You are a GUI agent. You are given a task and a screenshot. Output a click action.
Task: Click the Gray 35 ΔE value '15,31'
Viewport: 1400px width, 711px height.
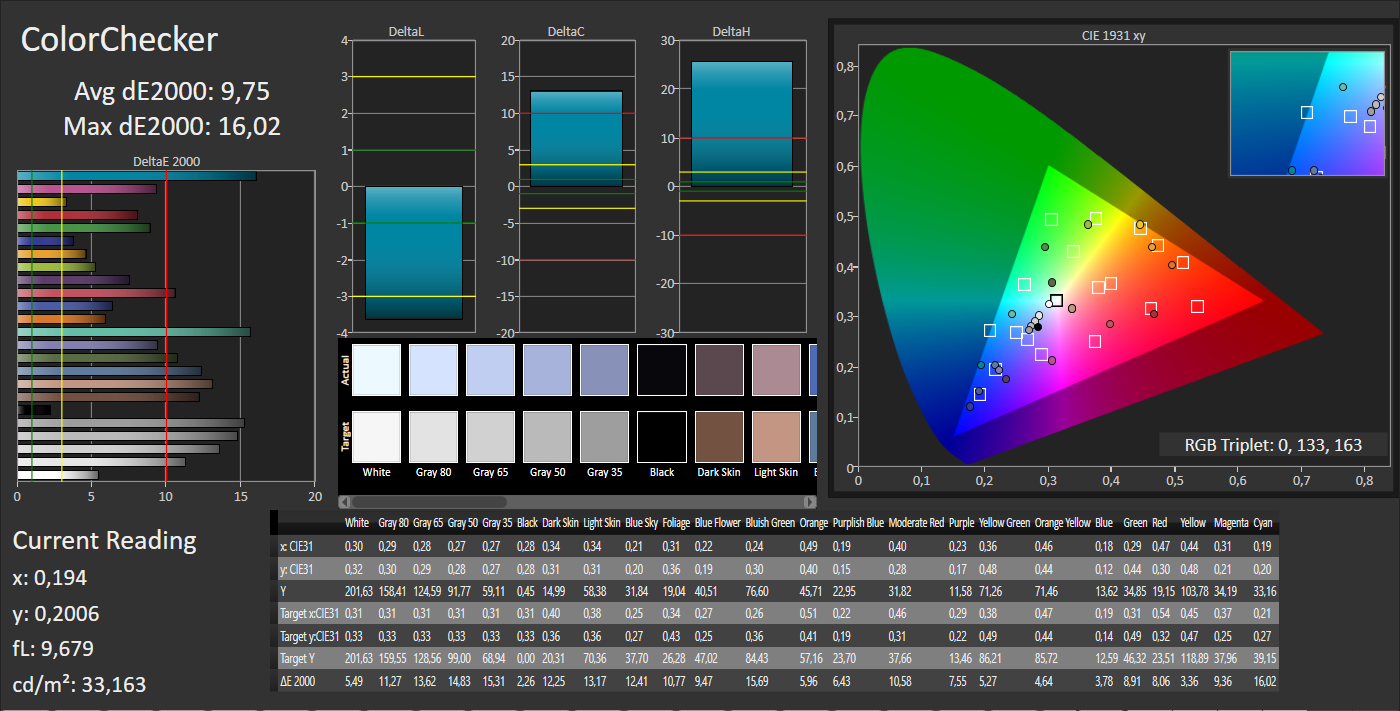[494, 682]
